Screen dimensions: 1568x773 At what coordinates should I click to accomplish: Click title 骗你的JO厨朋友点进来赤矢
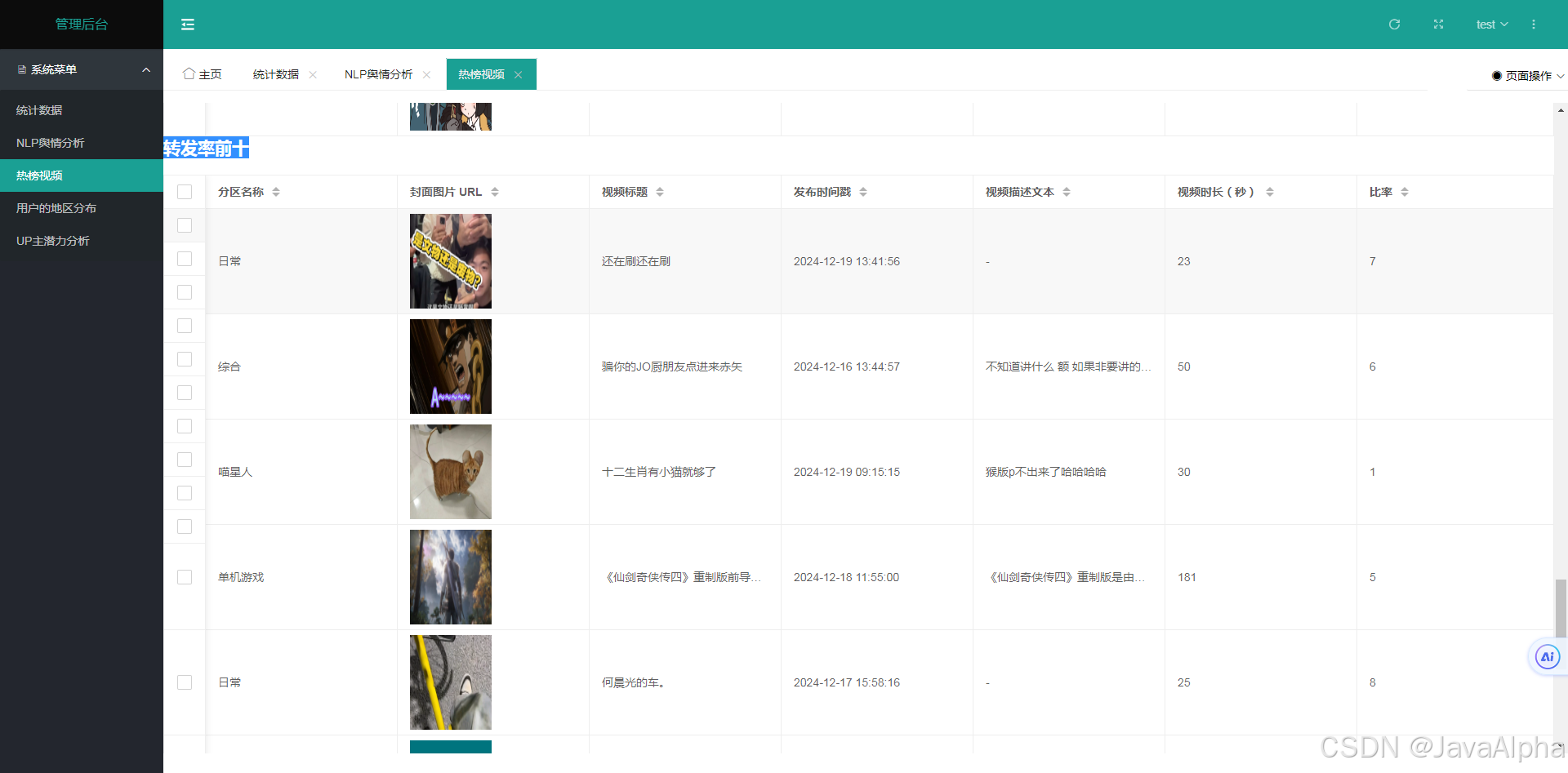(x=672, y=367)
